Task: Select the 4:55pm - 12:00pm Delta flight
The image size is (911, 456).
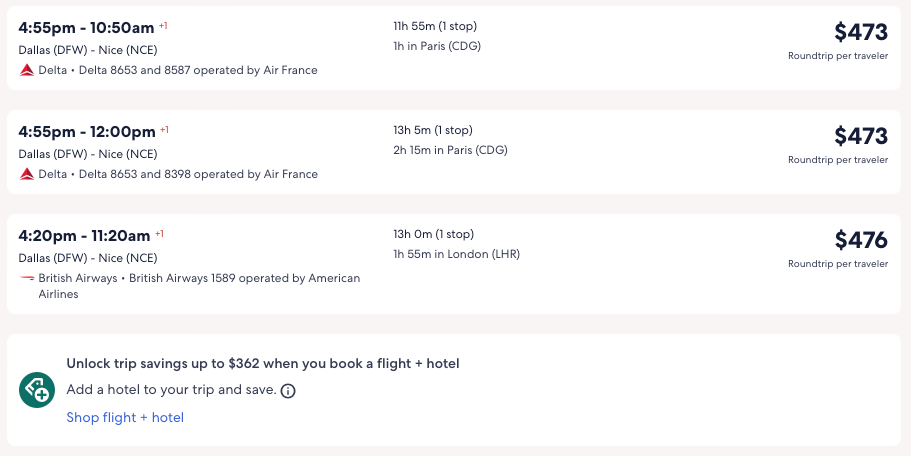Action: [86, 132]
